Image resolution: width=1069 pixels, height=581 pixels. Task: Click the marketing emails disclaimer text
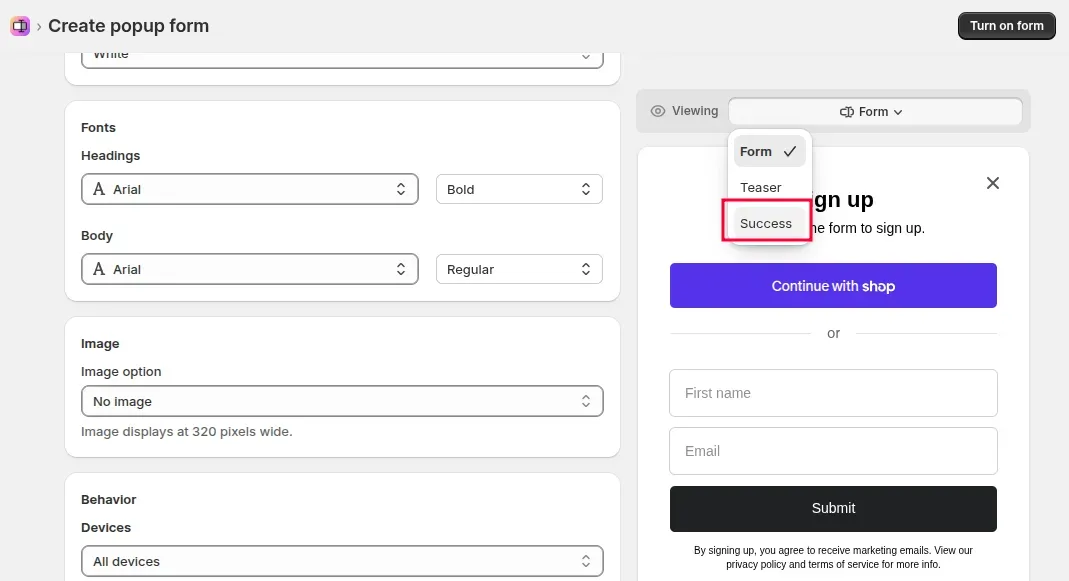pyautogui.click(x=833, y=557)
